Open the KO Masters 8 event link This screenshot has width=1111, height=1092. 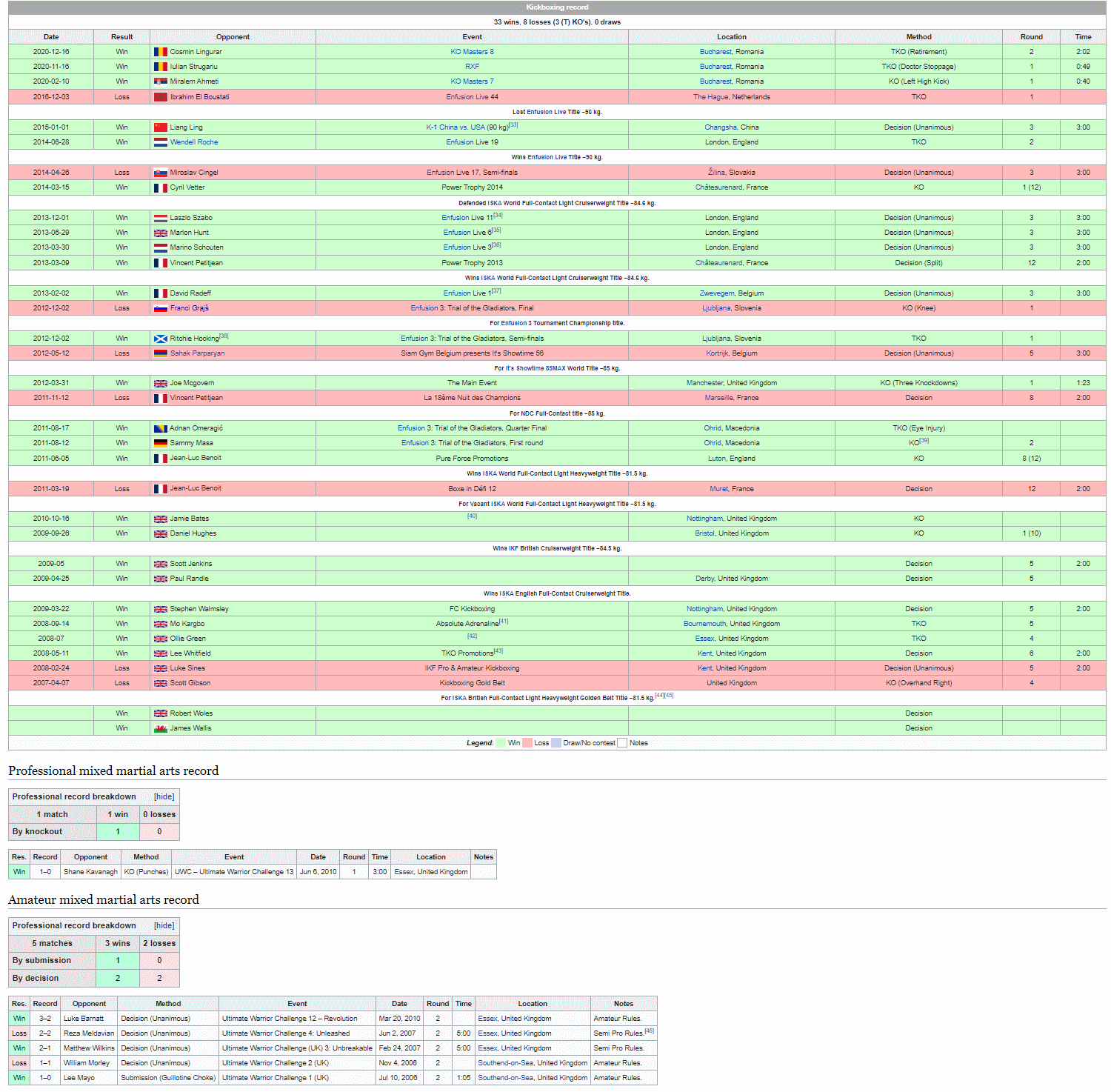click(472, 52)
